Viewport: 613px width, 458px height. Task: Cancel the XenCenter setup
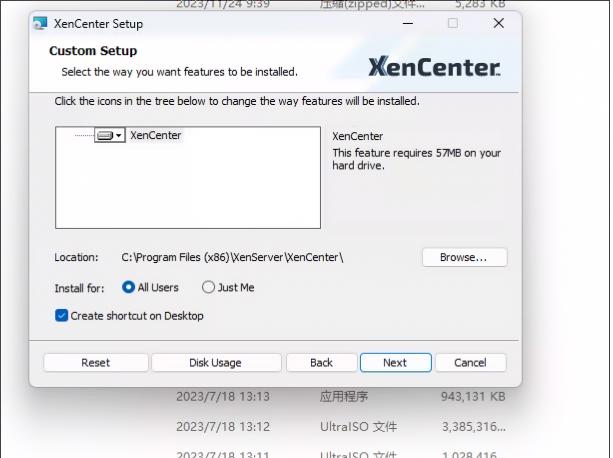[x=470, y=363]
